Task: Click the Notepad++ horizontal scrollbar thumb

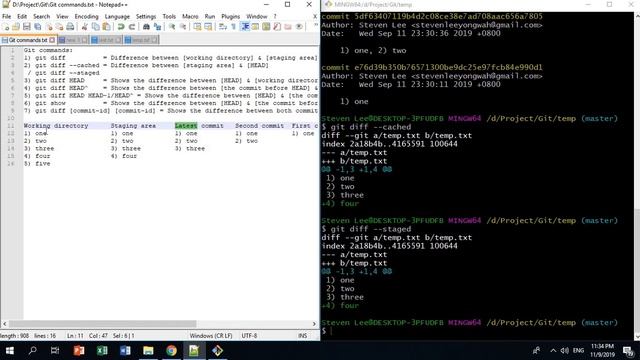Action: [x=102, y=324]
